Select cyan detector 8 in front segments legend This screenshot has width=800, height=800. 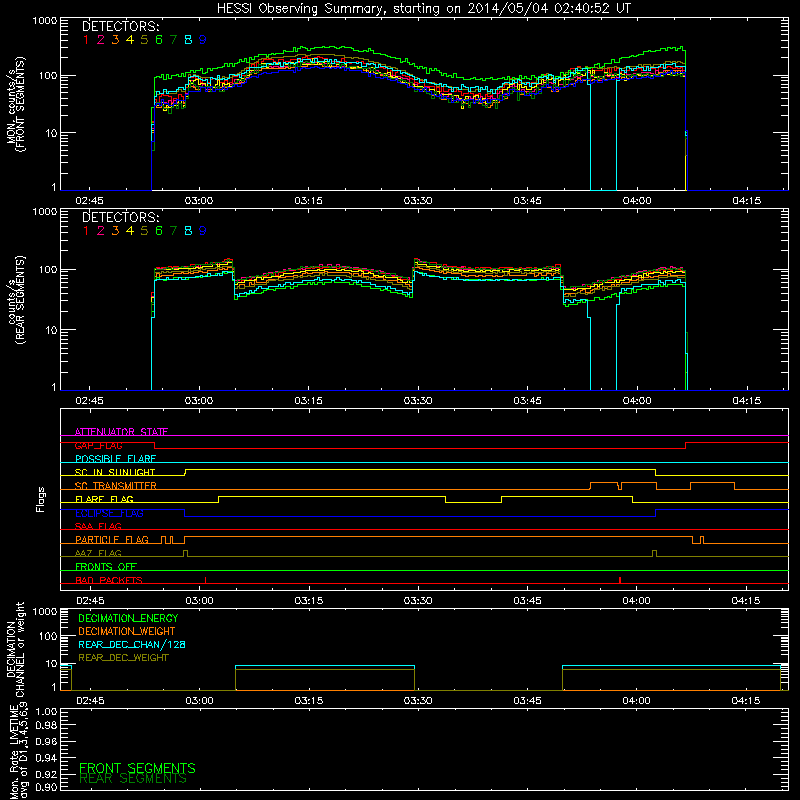coord(188,39)
